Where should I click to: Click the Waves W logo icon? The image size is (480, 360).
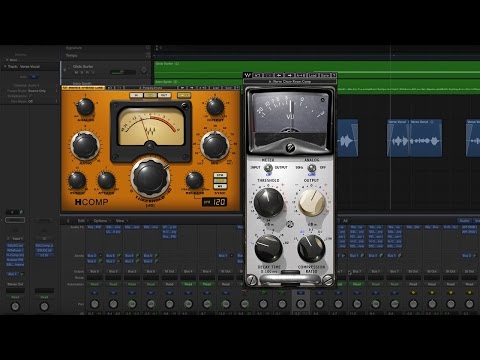click(247, 75)
